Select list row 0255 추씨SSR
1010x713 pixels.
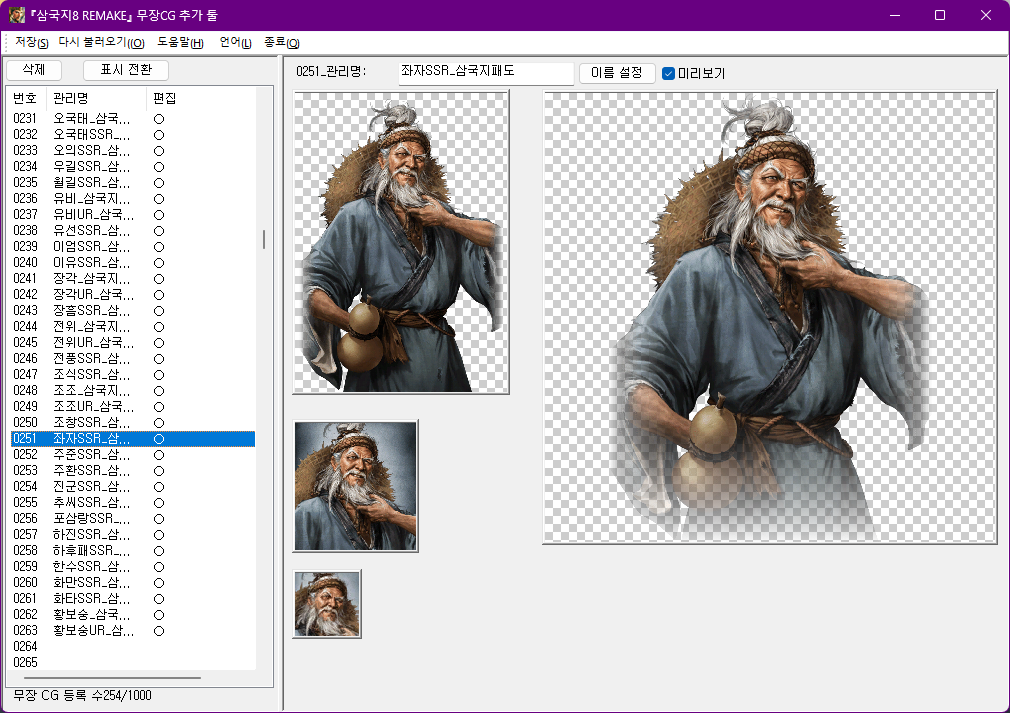pyautogui.click(x=133, y=502)
